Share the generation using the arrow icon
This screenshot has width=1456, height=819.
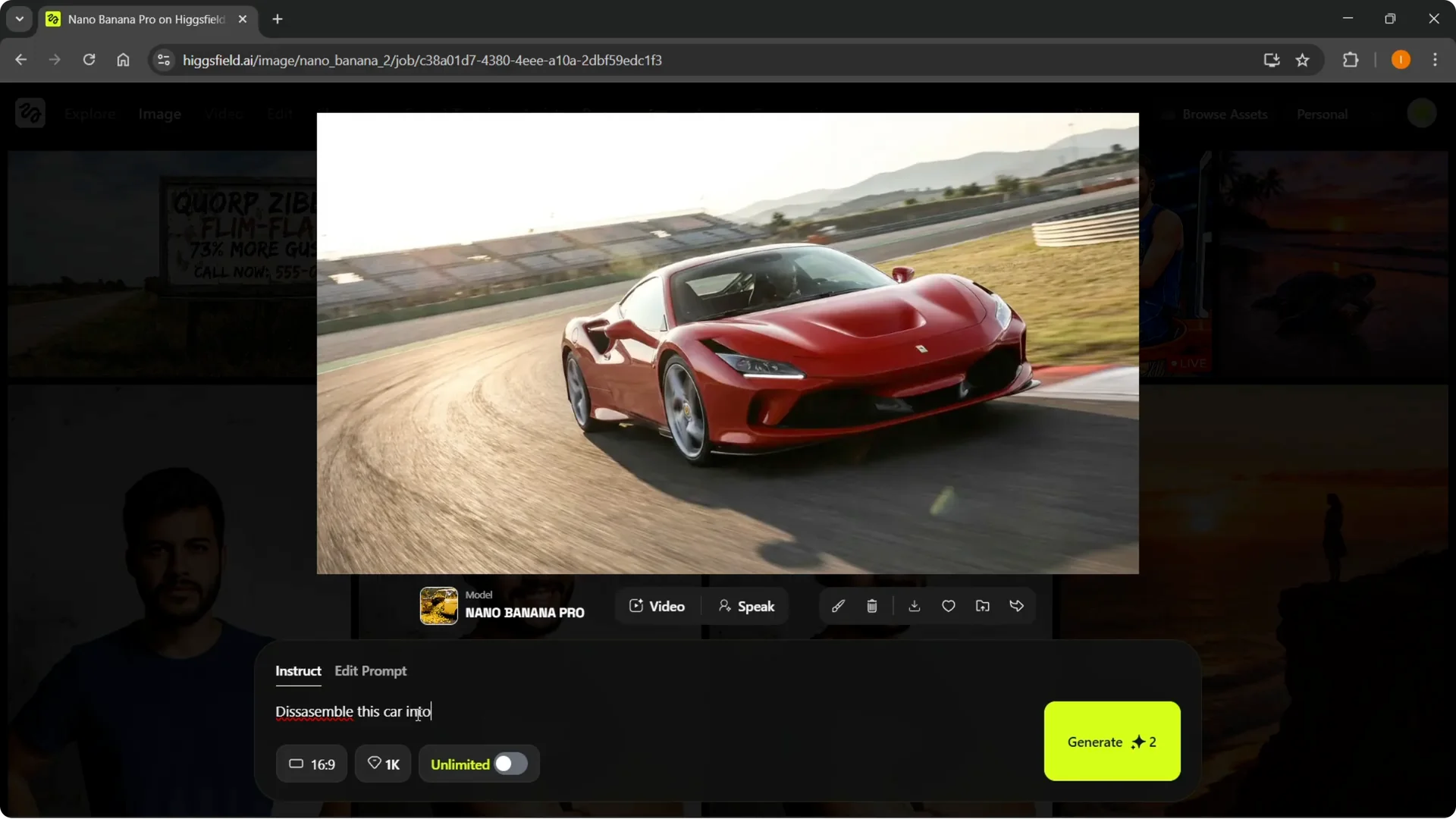(1017, 606)
